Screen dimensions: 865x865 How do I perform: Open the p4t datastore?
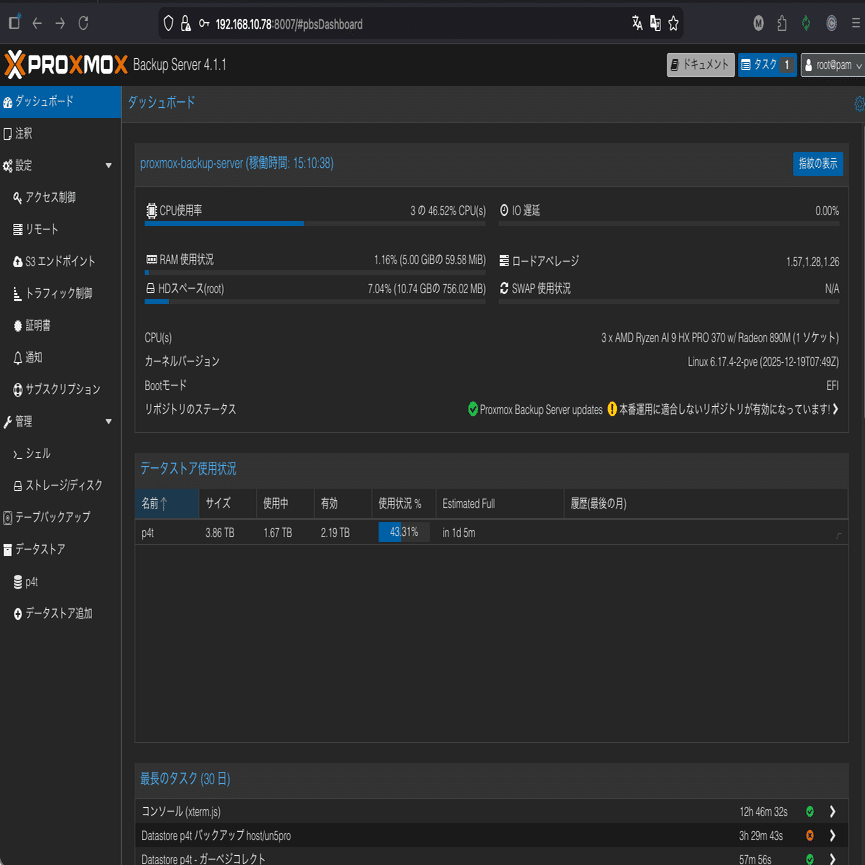32,581
